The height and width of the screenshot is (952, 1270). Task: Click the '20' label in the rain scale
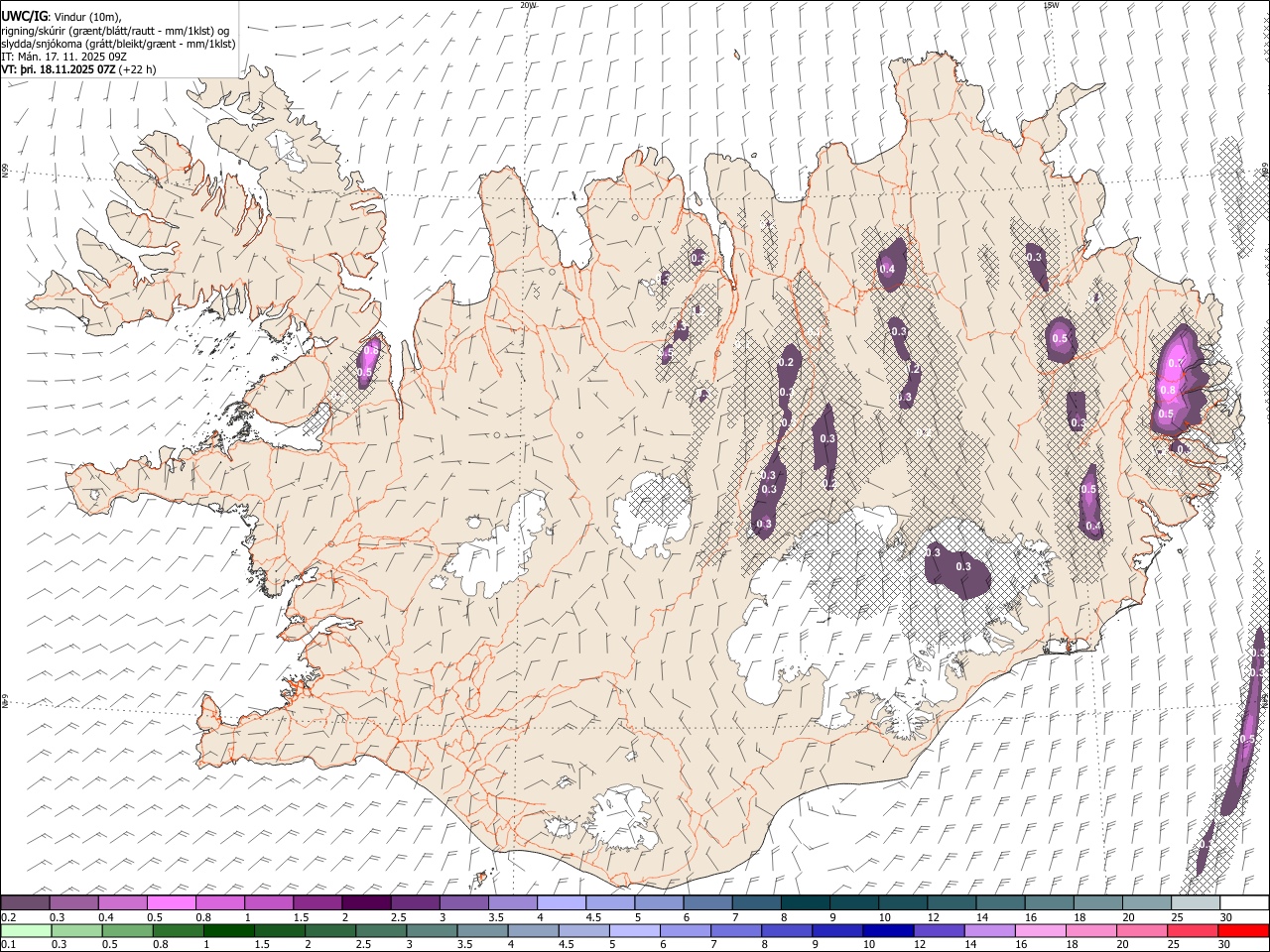point(1121,945)
